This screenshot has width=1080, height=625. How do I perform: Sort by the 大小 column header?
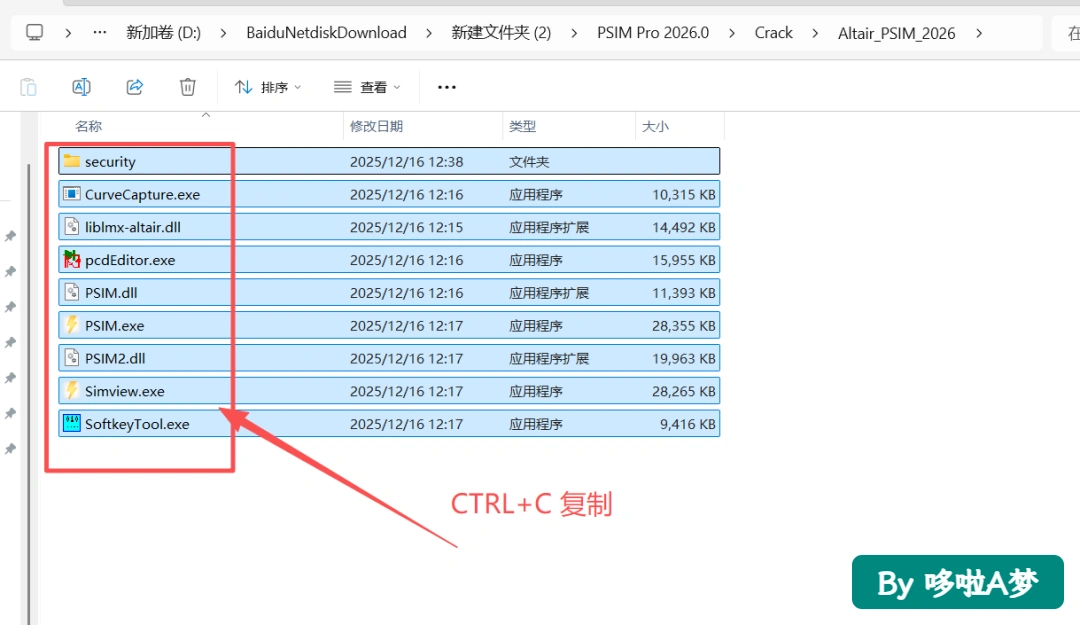coord(655,126)
